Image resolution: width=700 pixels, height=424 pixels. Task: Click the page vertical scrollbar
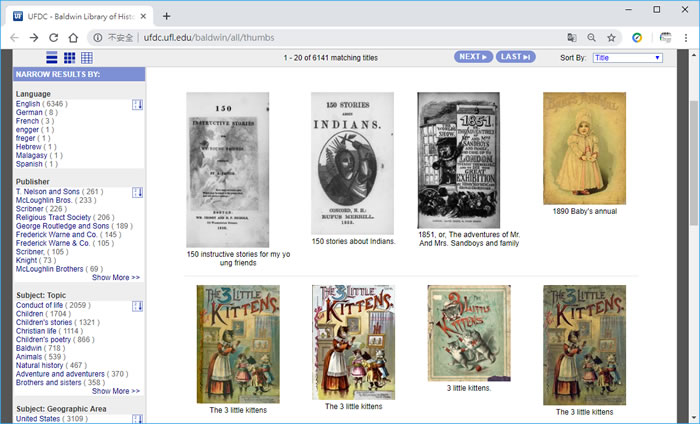(694, 163)
